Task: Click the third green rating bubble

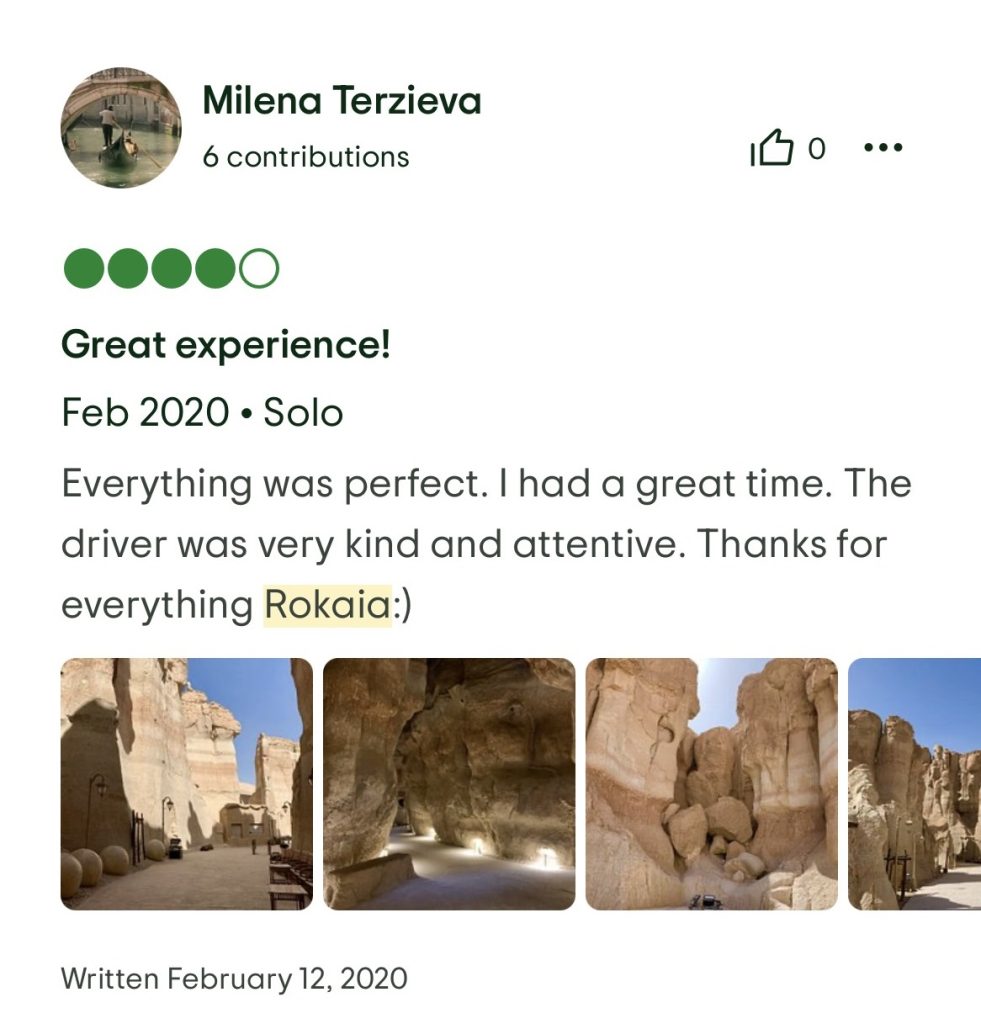Action: tap(171, 268)
